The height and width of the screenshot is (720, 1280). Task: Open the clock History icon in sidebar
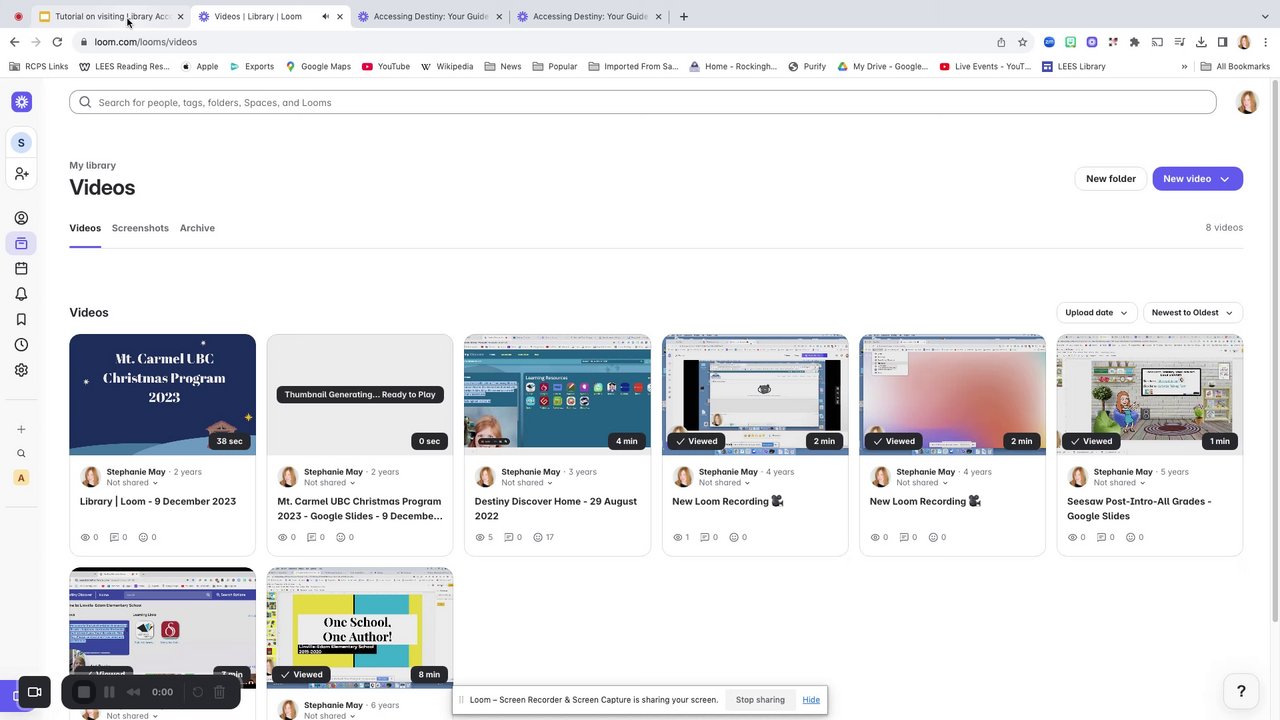pos(21,345)
